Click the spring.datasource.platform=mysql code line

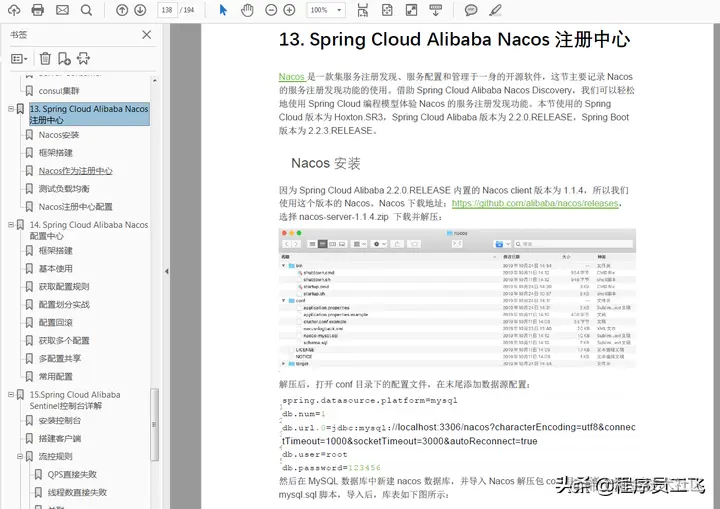(x=370, y=400)
